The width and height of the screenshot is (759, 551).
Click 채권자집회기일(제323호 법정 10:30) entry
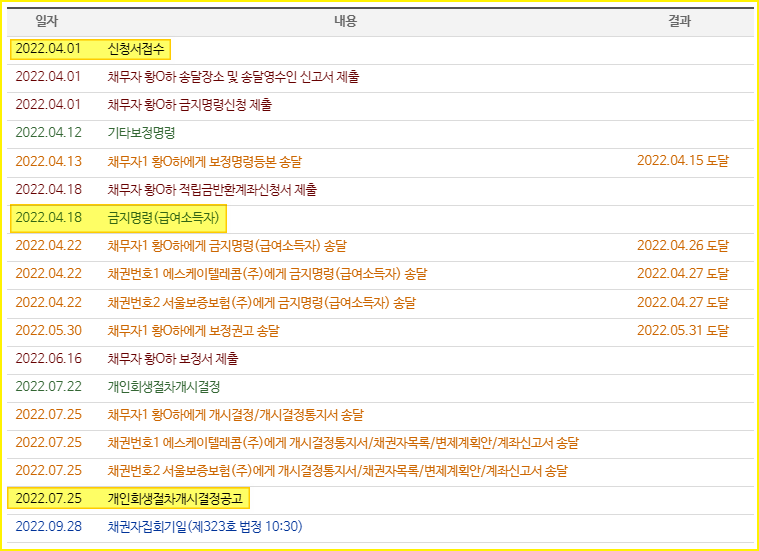(x=205, y=526)
